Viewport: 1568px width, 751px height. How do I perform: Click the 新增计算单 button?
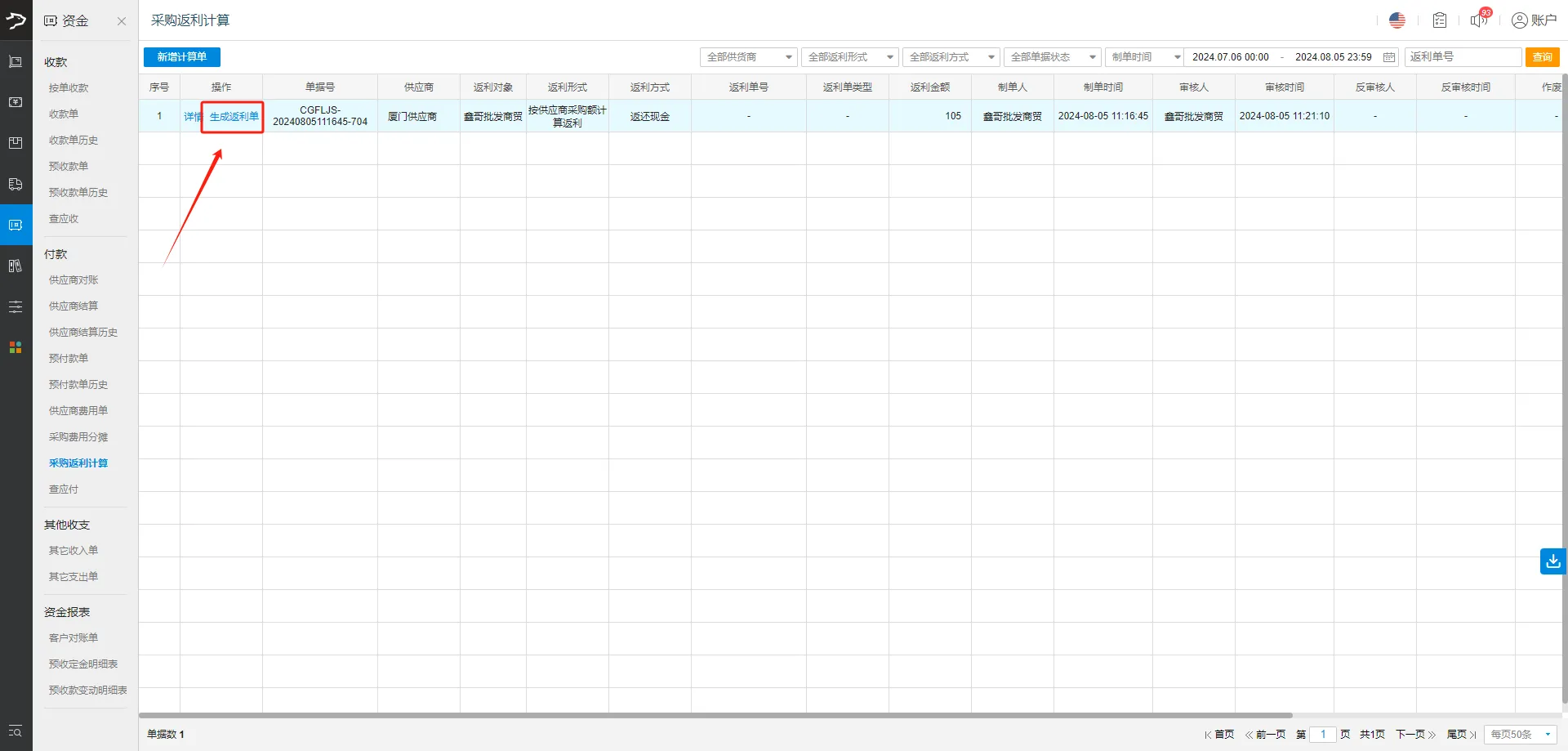pos(181,57)
